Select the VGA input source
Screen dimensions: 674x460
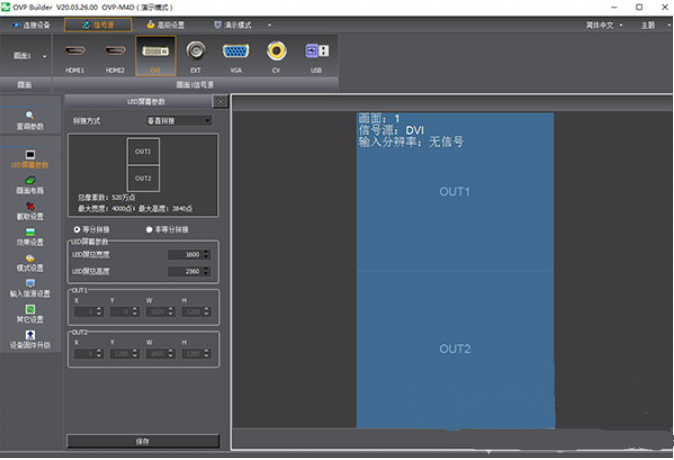(236, 56)
